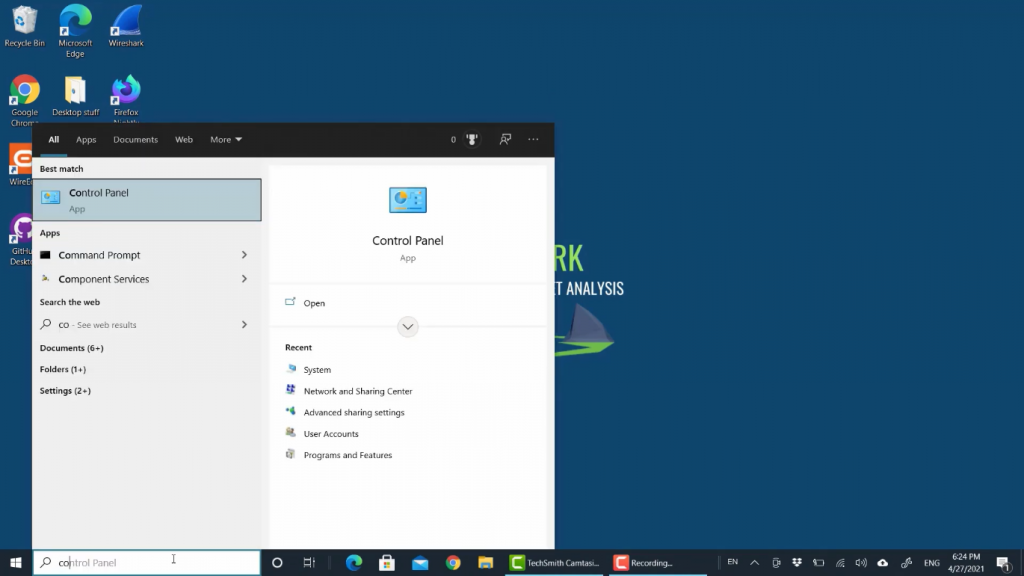Click the Mail icon in taskbar

click(420, 562)
